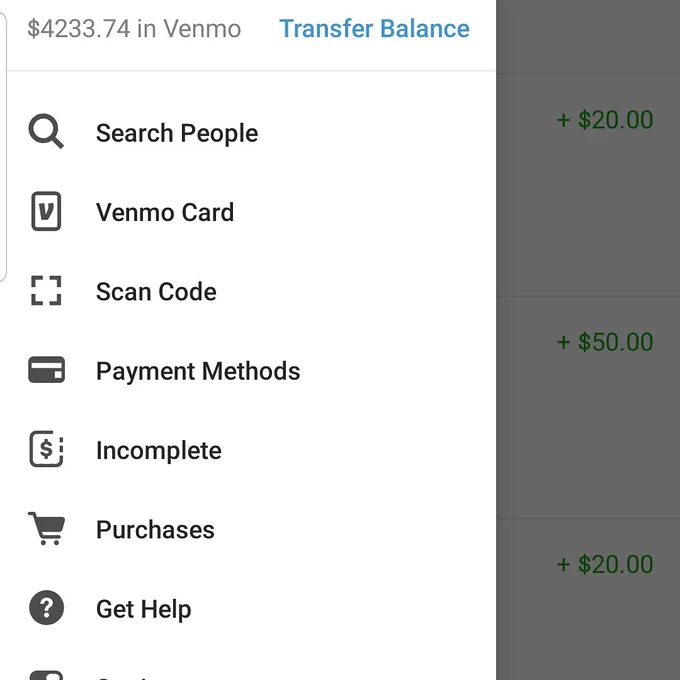Tap the $4233.74 in Venmo balance text

[x=134, y=29]
